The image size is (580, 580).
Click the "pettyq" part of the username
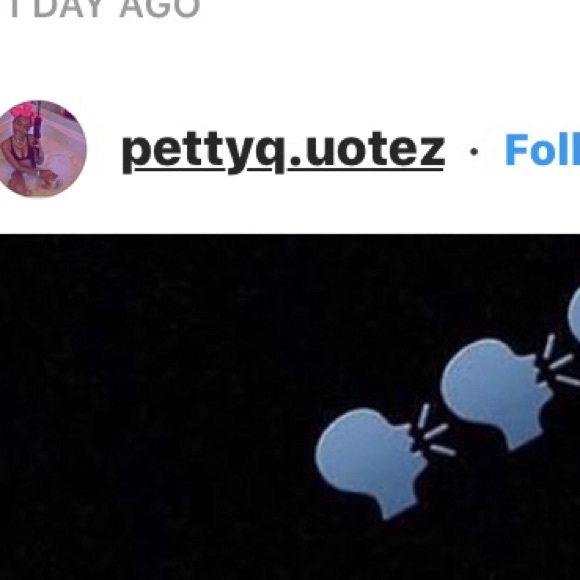203,154
